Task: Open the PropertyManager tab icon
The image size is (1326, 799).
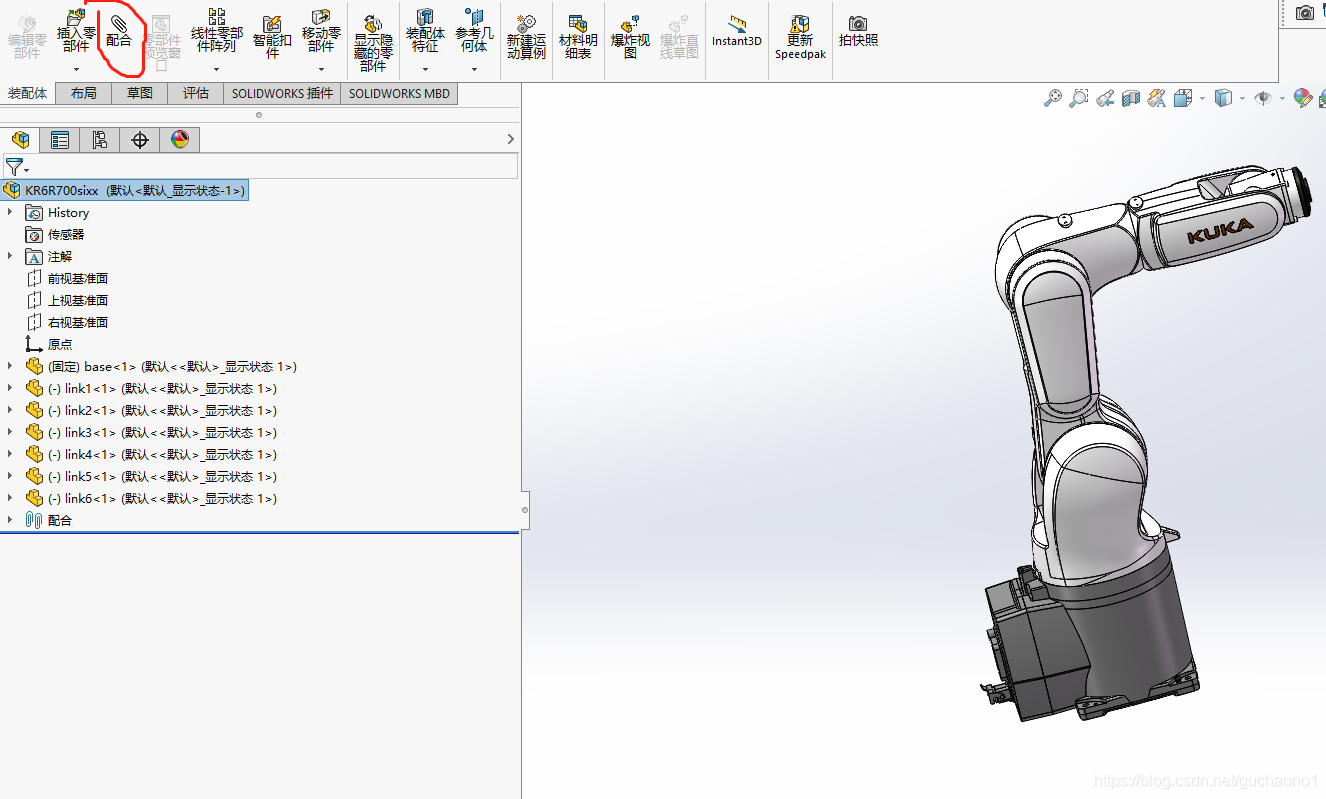Action: pyautogui.click(x=60, y=140)
